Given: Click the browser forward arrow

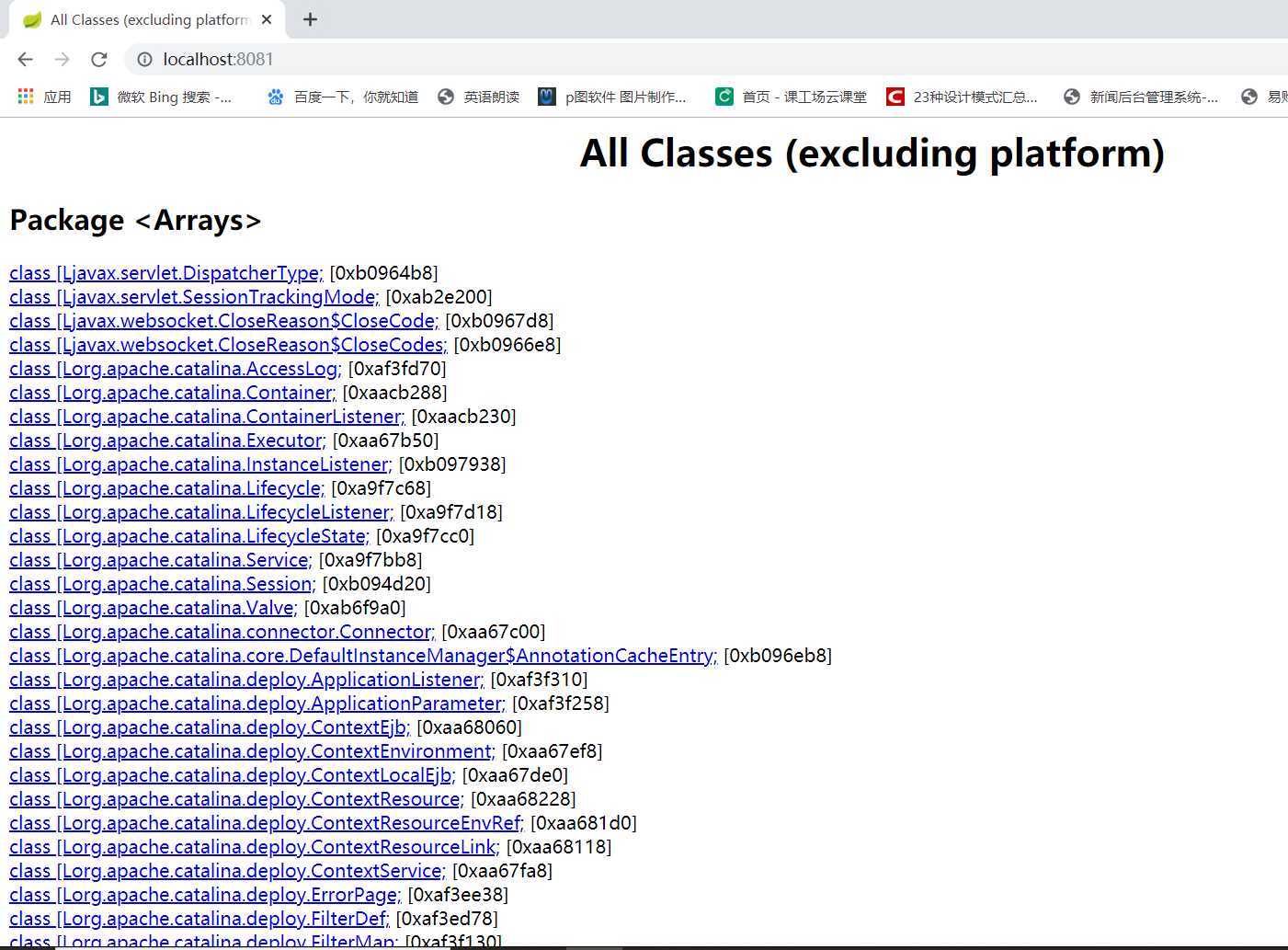Looking at the screenshot, I should (62, 60).
